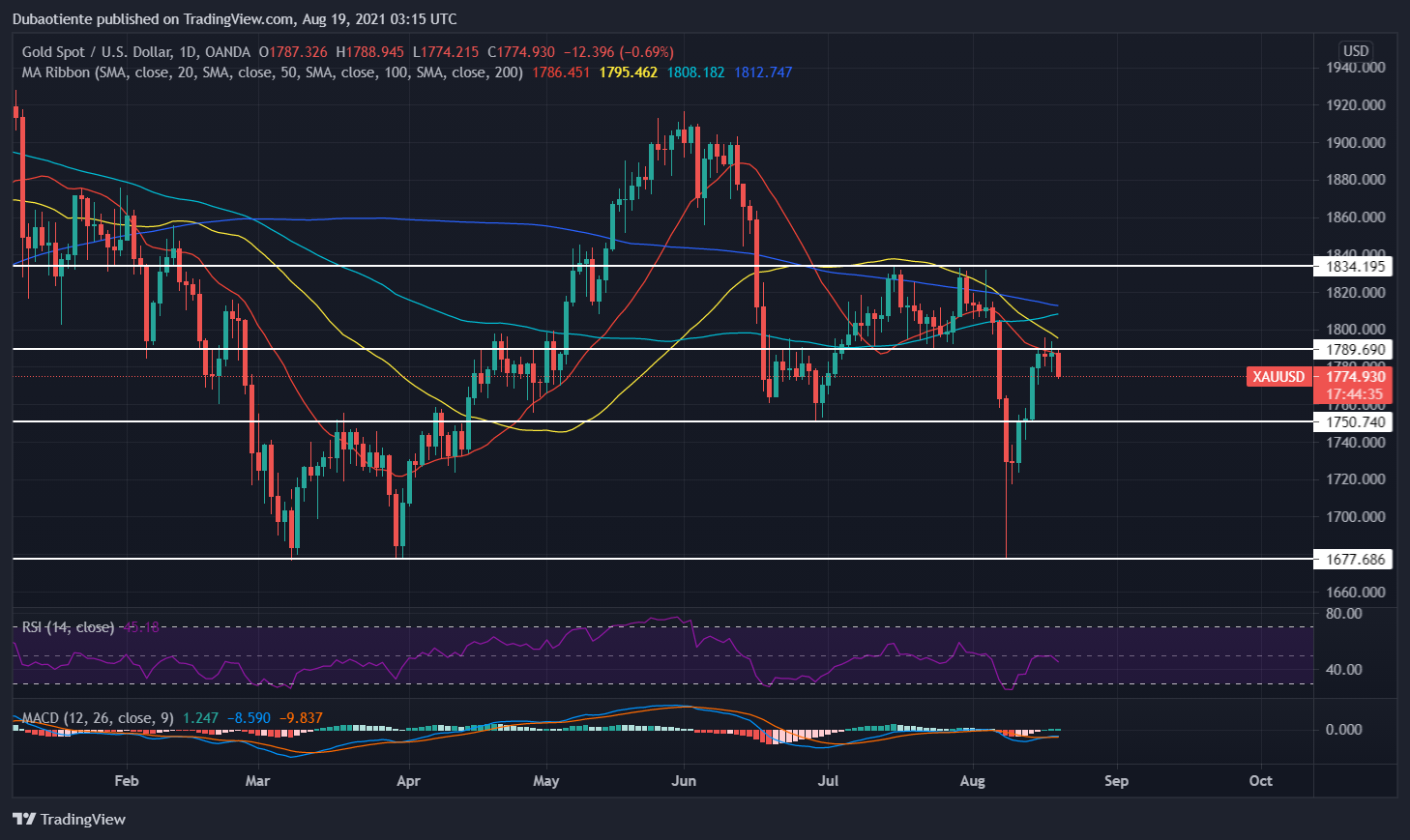
Task: Click the 1660.000 price axis label
Action: (x=1355, y=593)
